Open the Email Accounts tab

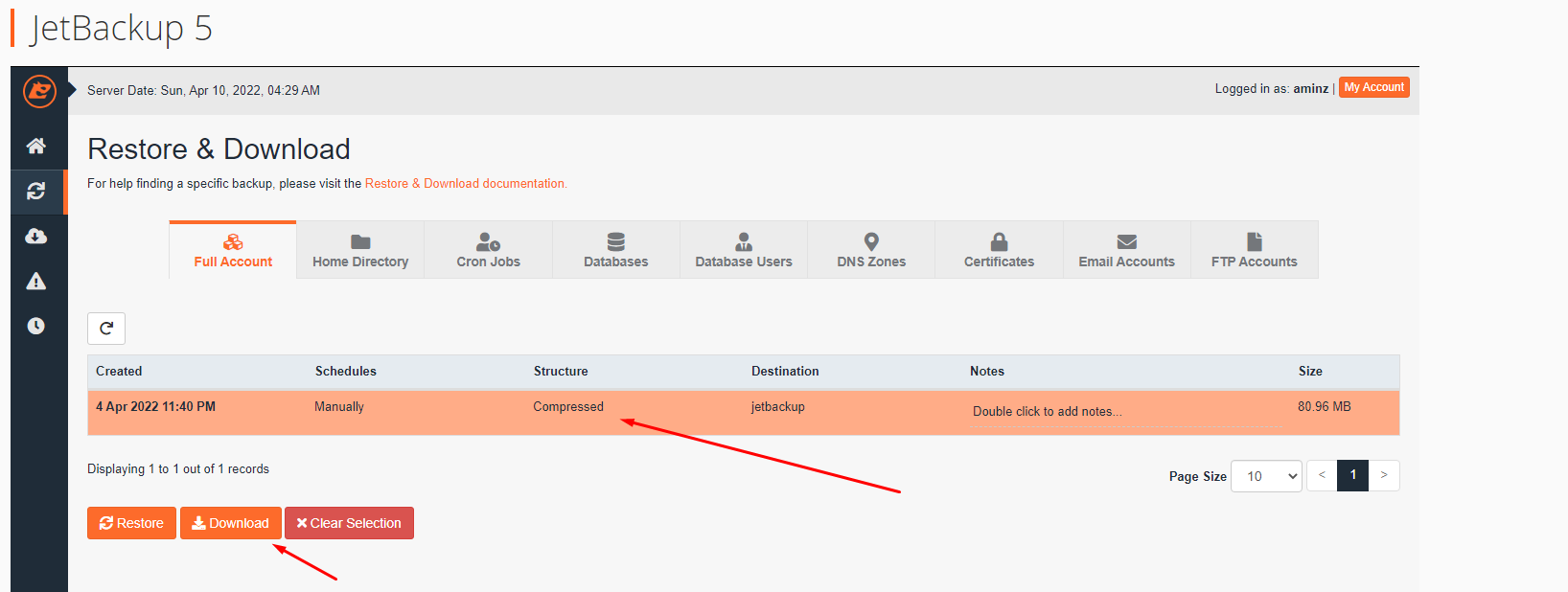pos(1127,250)
